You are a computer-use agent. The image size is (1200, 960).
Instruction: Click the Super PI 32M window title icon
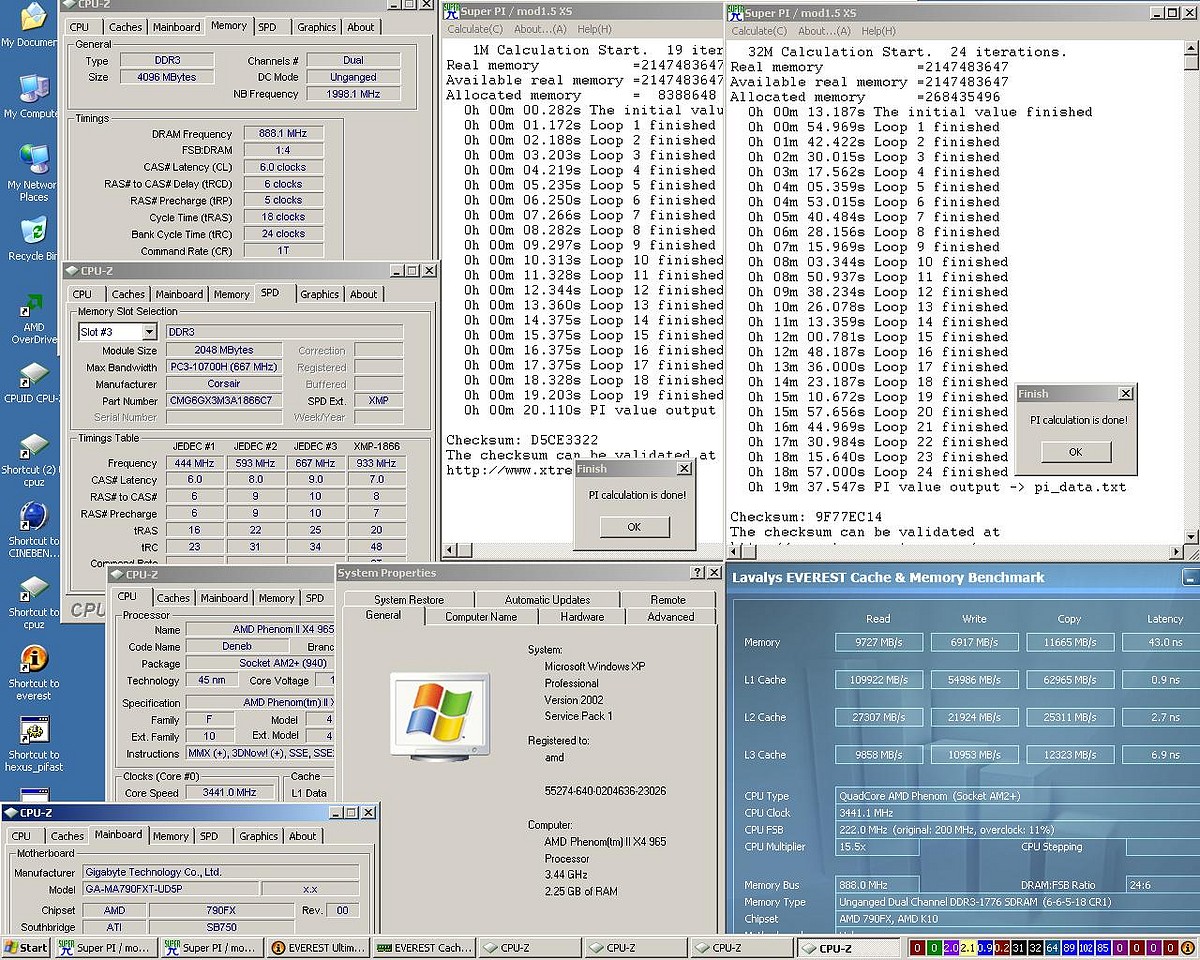pos(735,12)
